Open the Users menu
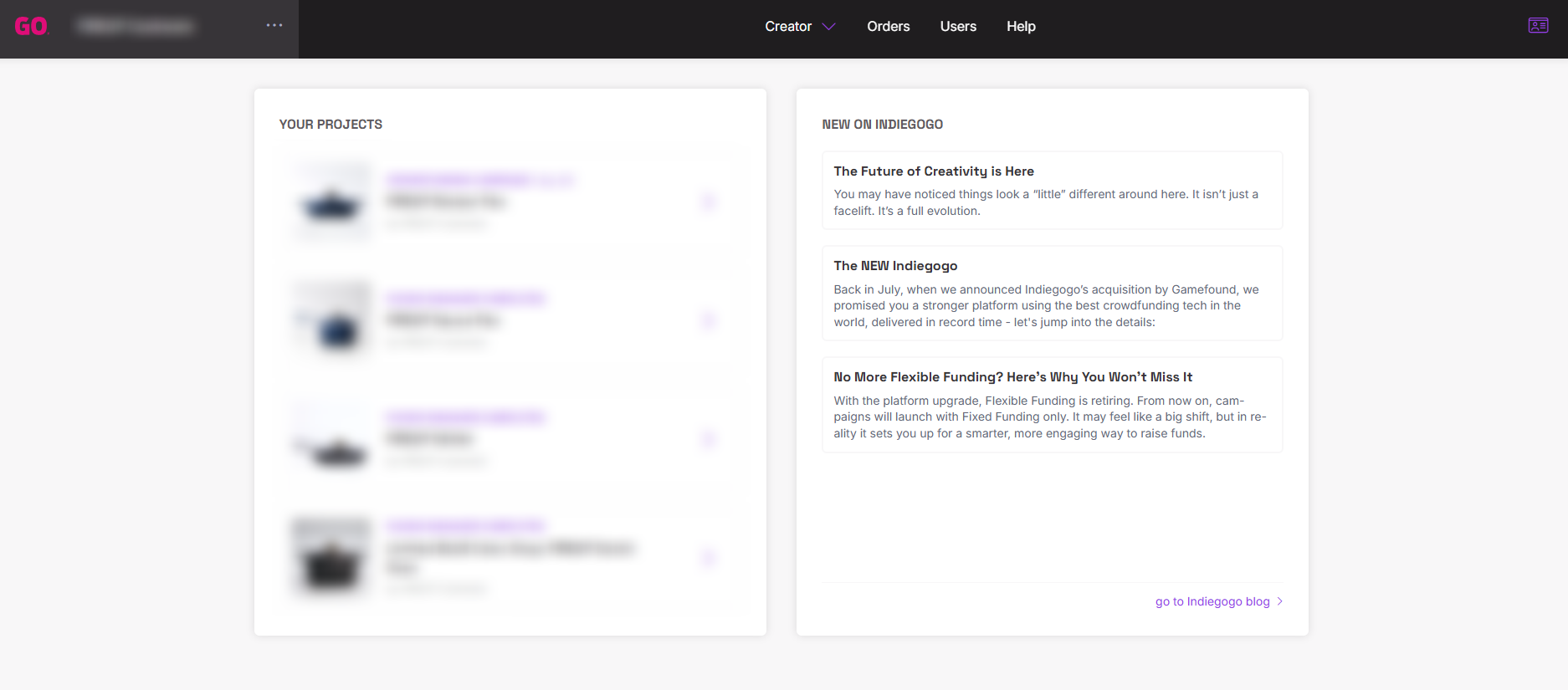 click(x=958, y=27)
